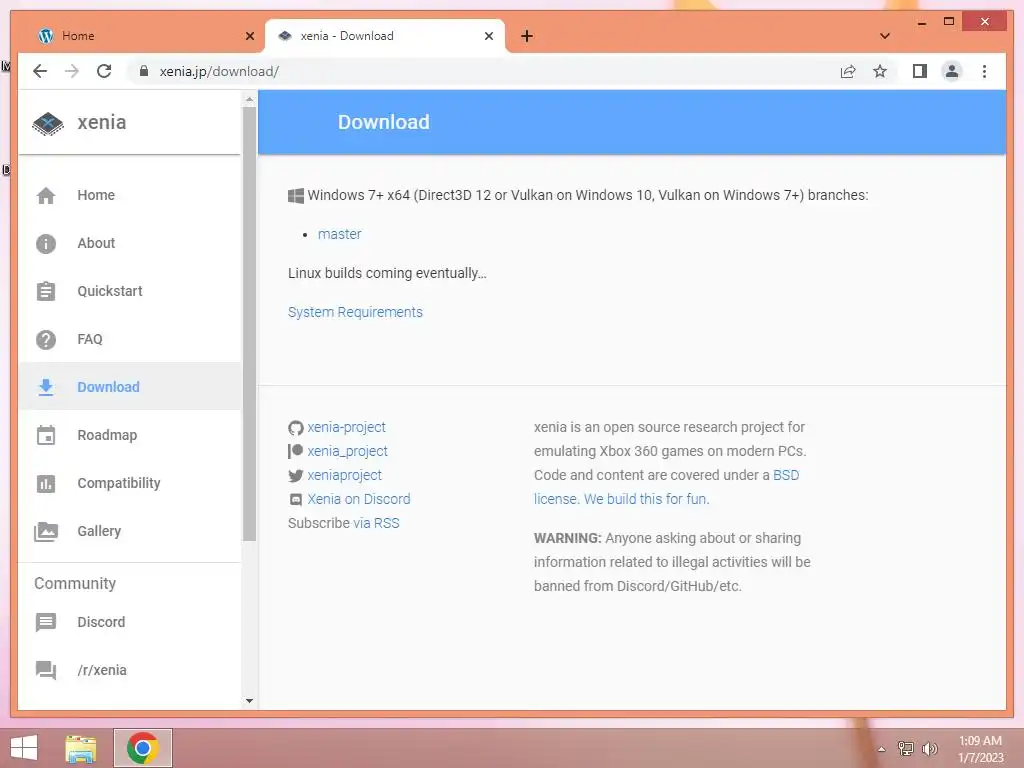1024x768 pixels.
Task: Open the Chrome profile avatar
Action: 952,71
